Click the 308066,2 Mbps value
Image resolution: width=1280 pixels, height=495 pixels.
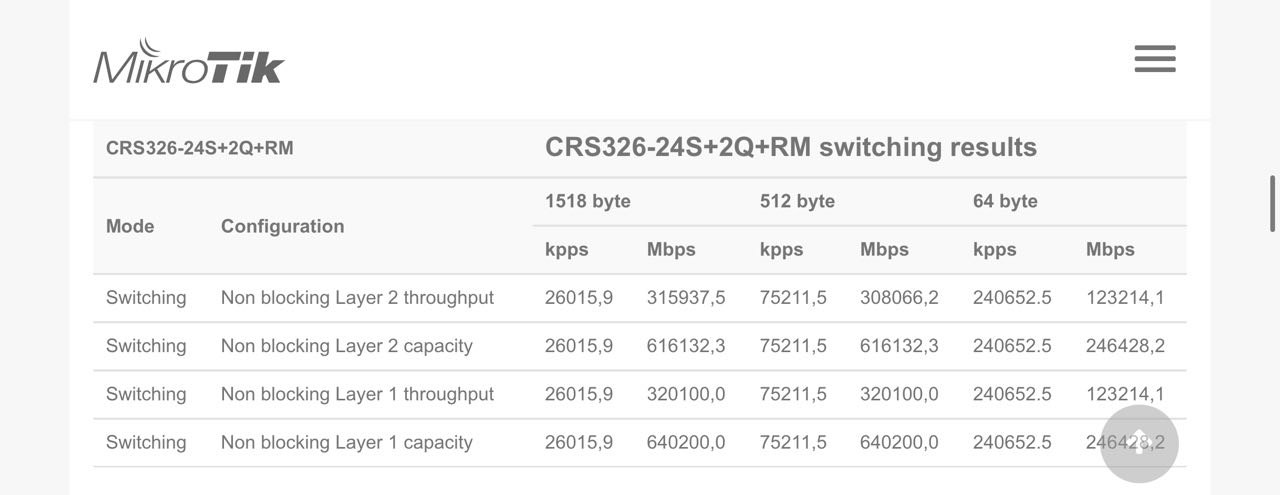(x=899, y=298)
